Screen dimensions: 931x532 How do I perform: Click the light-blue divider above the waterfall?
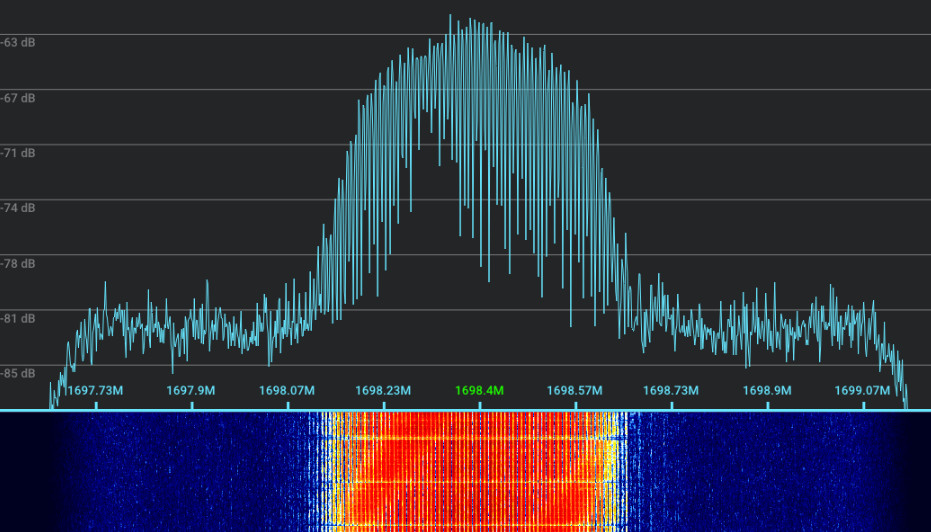[x=465, y=410]
